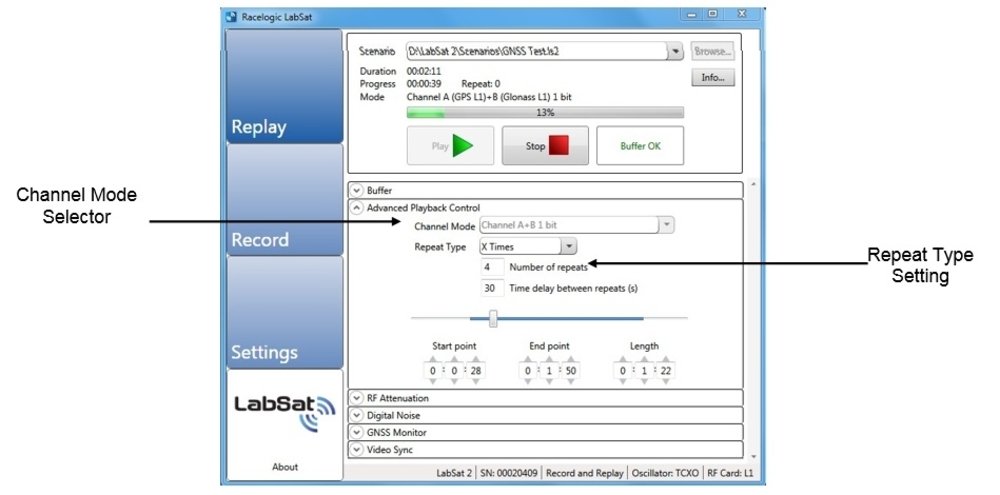Expand the RF Attenuation section

[x=356, y=398]
